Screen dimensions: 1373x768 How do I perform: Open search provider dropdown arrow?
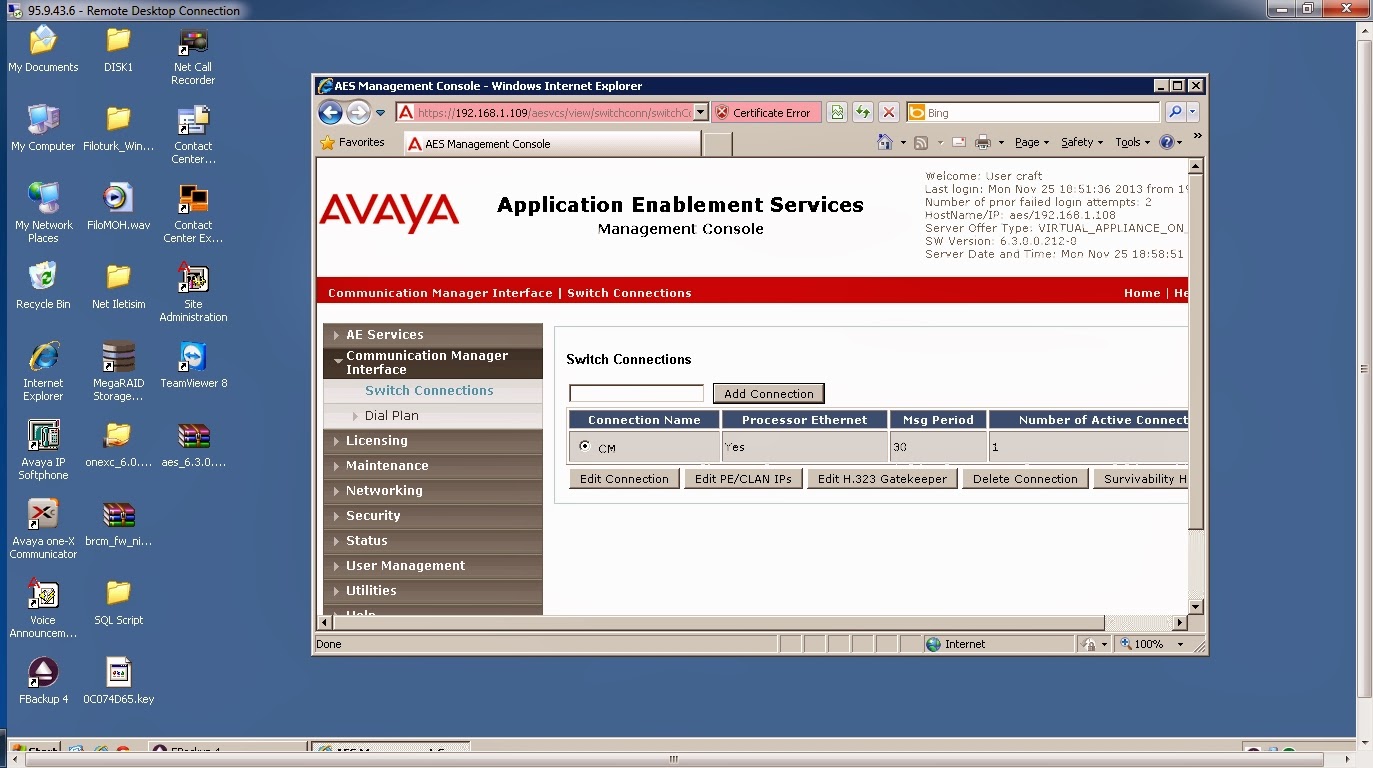pyautogui.click(x=1192, y=112)
